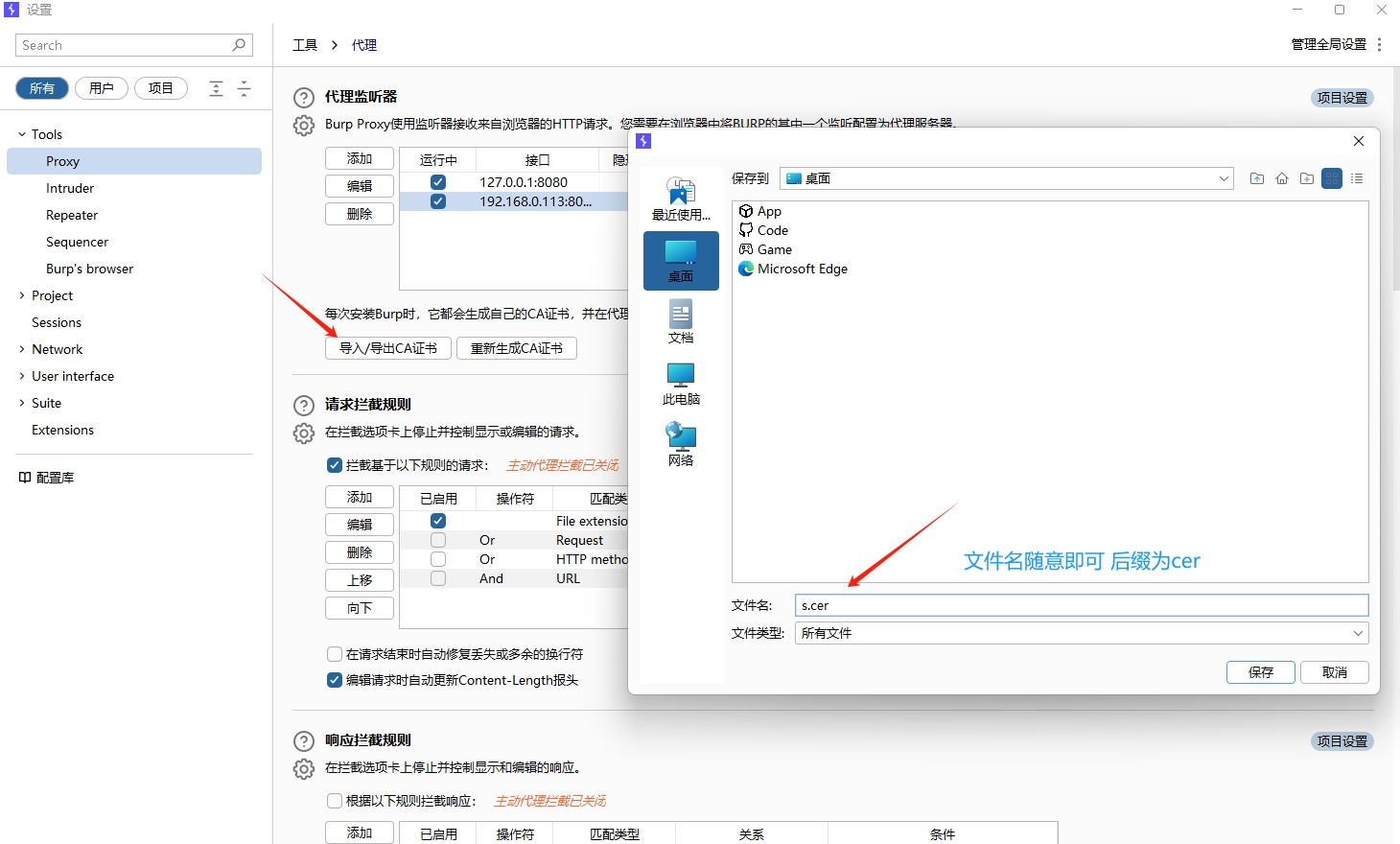Image resolution: width=1400 pixels, height=844 pixels.
Task: Select 此电脑 shortcut in save dialog sidebar
Action: (x=681, y=384)
